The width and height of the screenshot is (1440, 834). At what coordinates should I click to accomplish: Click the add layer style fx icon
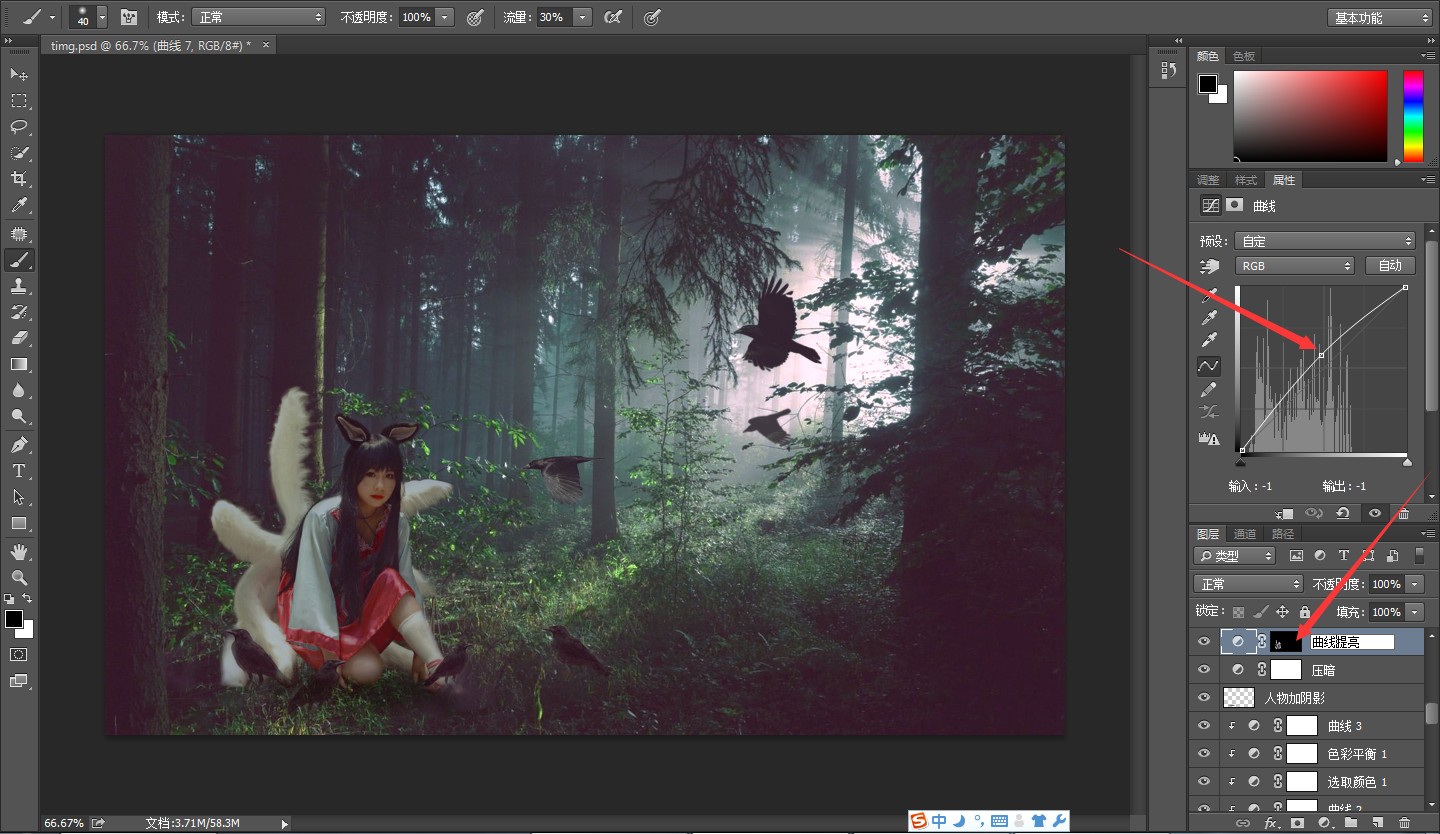[1272, 823]
